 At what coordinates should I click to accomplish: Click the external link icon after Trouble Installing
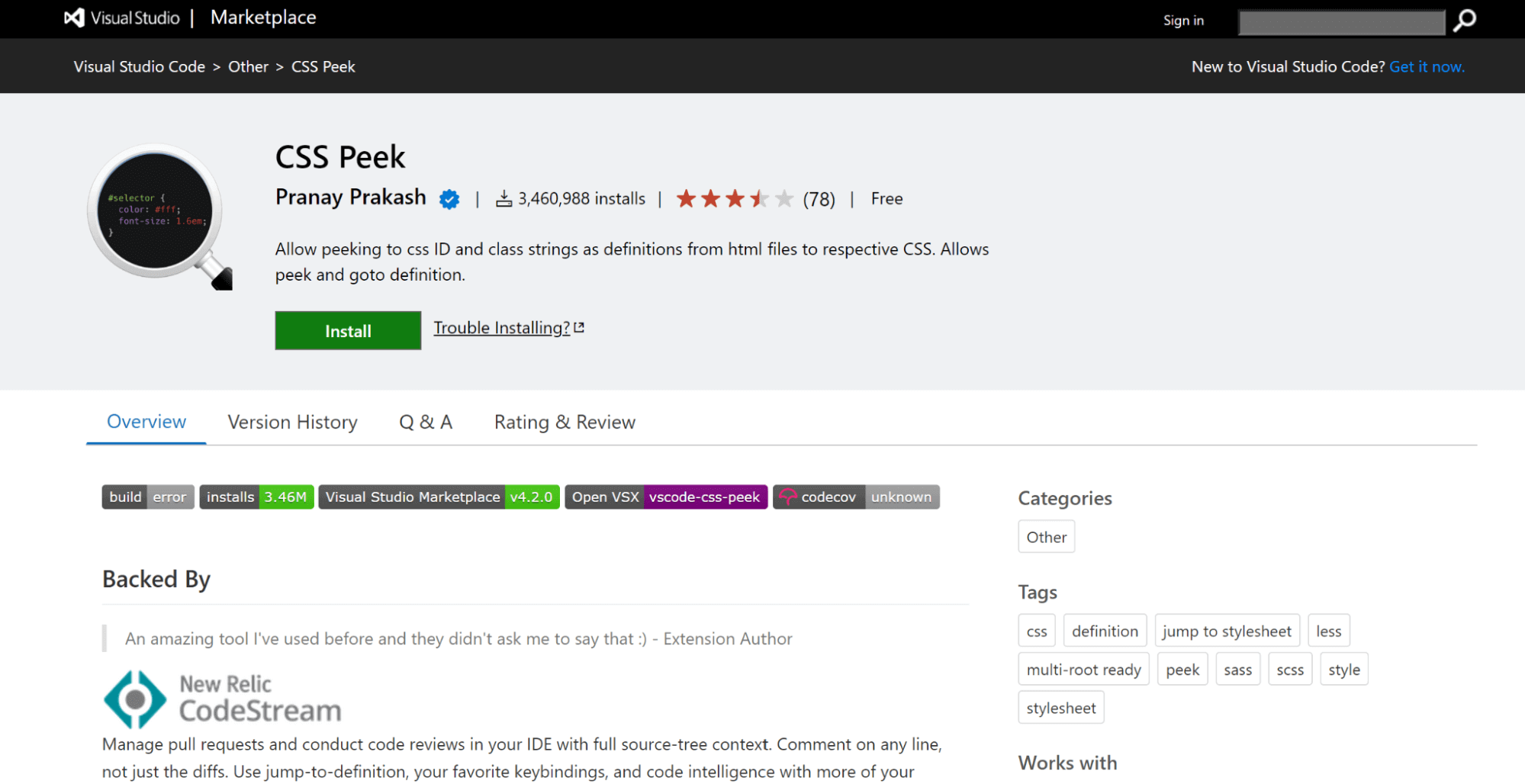[x=578, y=326]
